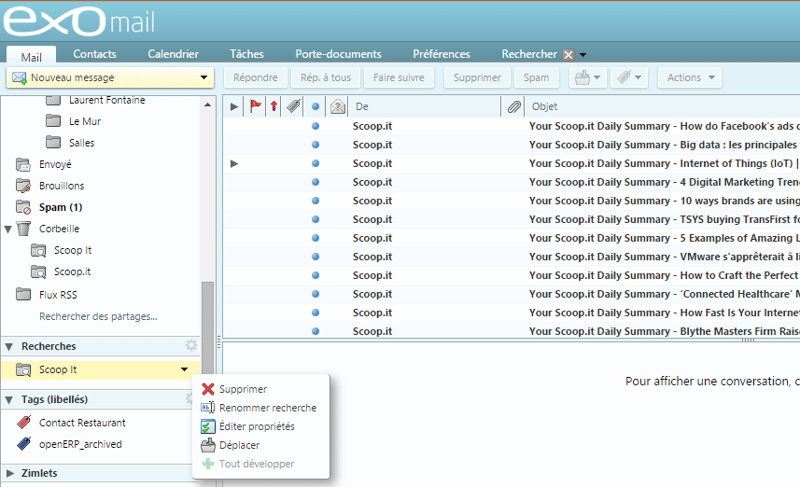Click the gear icon in Recherches header
Image resolution: width=800 pixels, height=487 pixels.
(x=191, y=346)
